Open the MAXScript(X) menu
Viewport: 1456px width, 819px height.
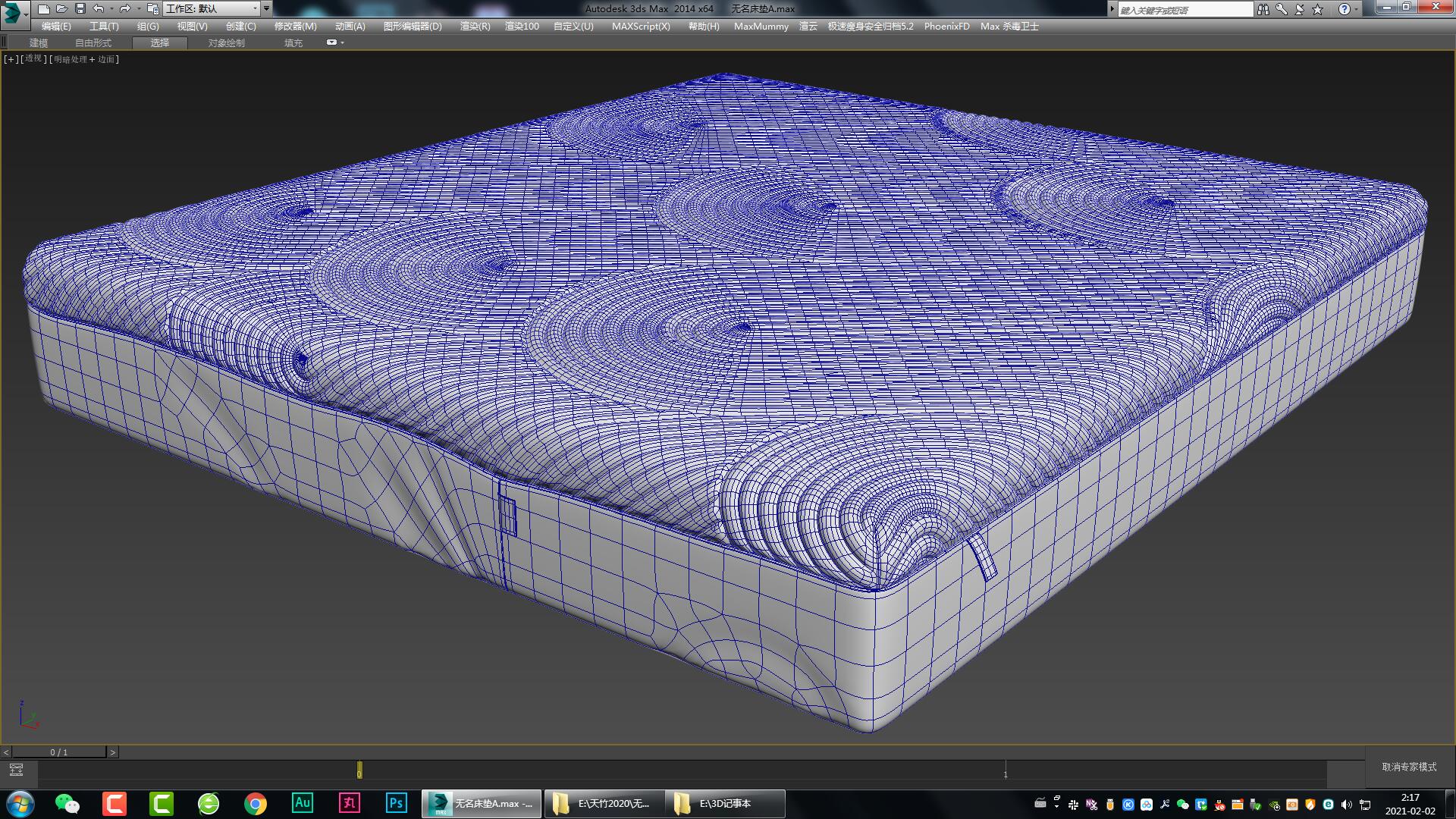(641, 26)
